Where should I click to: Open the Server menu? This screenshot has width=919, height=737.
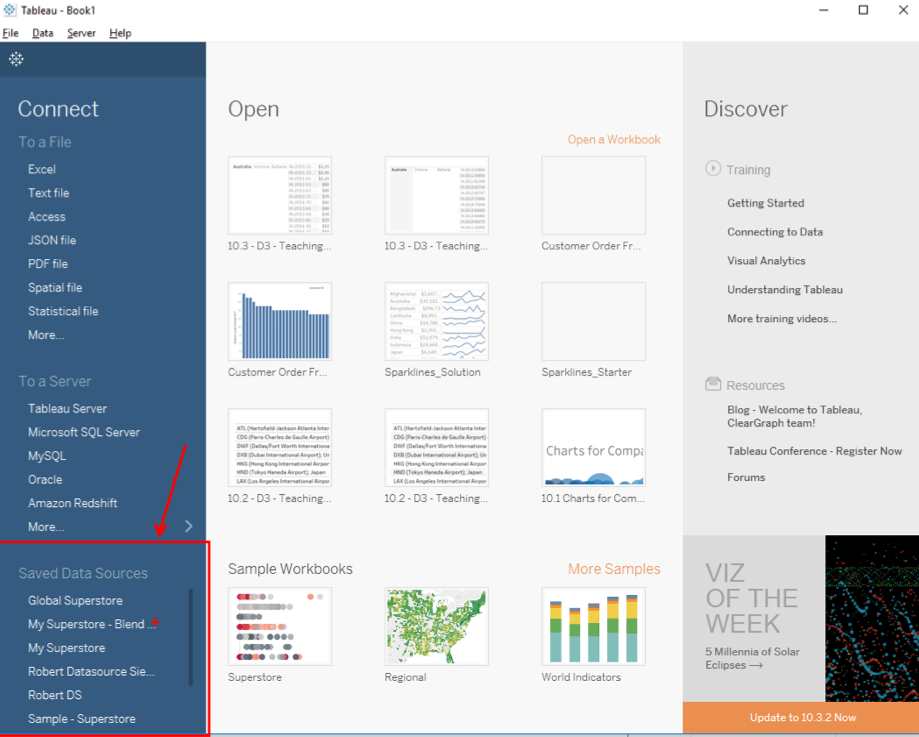pos(81,32)
